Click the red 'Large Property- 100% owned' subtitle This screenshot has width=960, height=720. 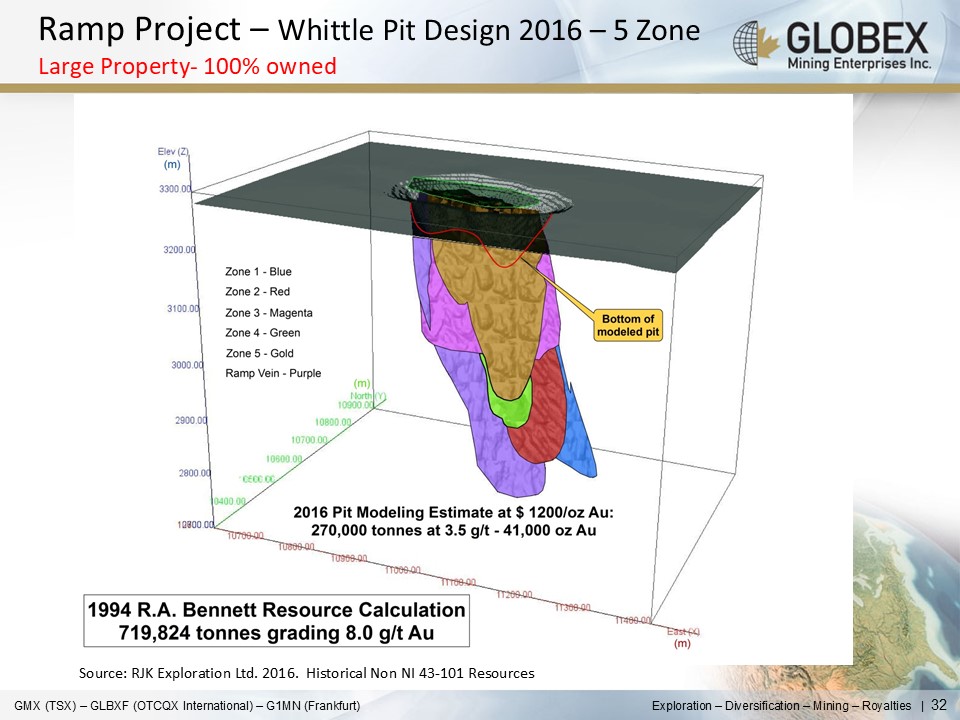point(187,67)
